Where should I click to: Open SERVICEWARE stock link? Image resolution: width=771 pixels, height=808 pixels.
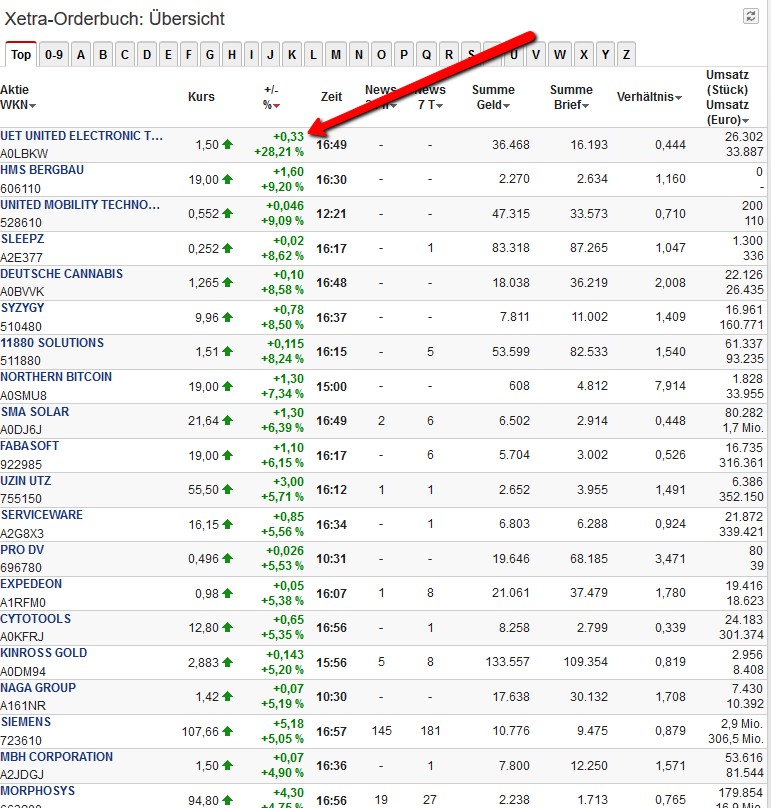(x=41, y=515)
